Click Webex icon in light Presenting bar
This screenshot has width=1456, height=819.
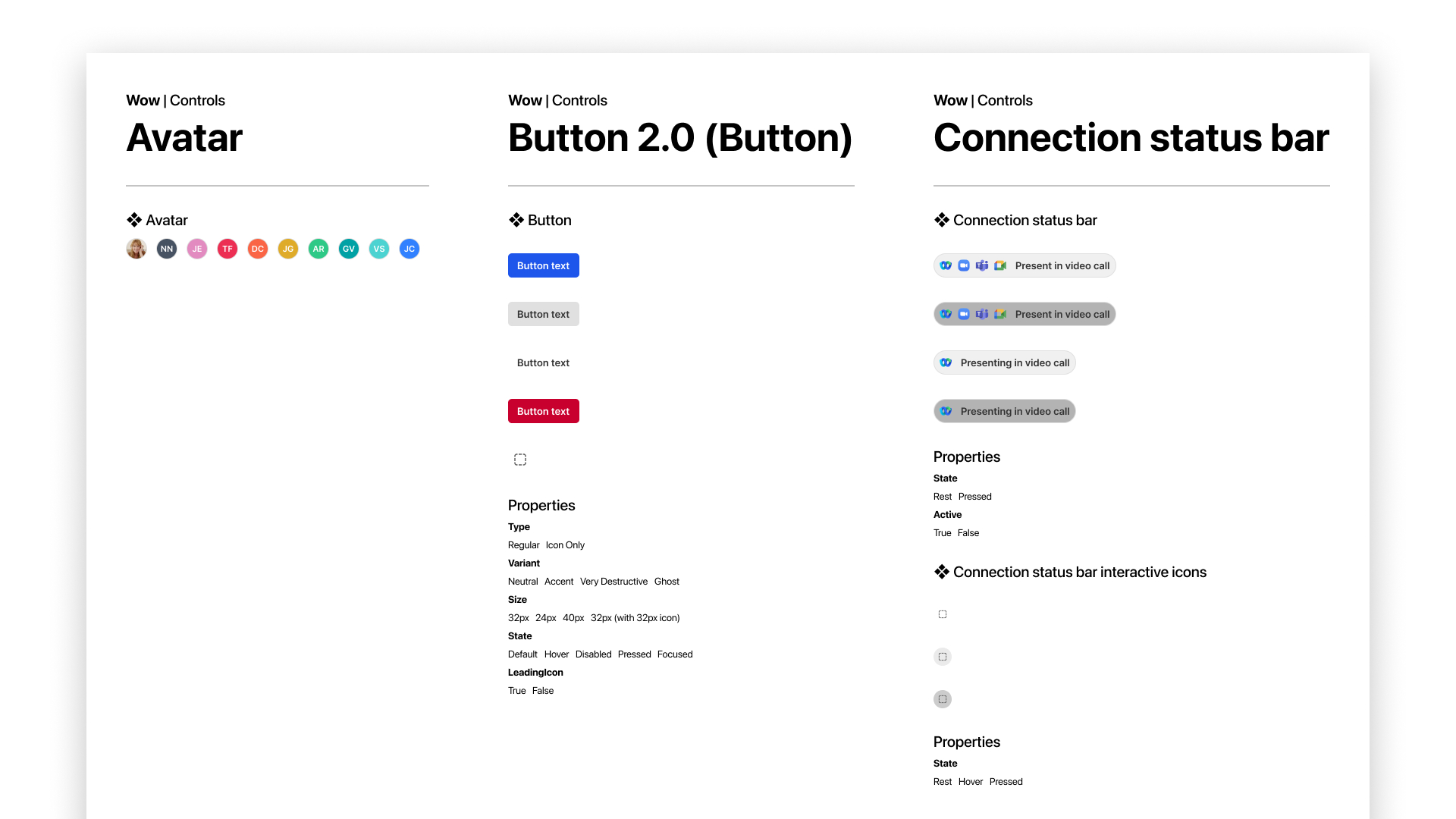click(x=946, y=362)
